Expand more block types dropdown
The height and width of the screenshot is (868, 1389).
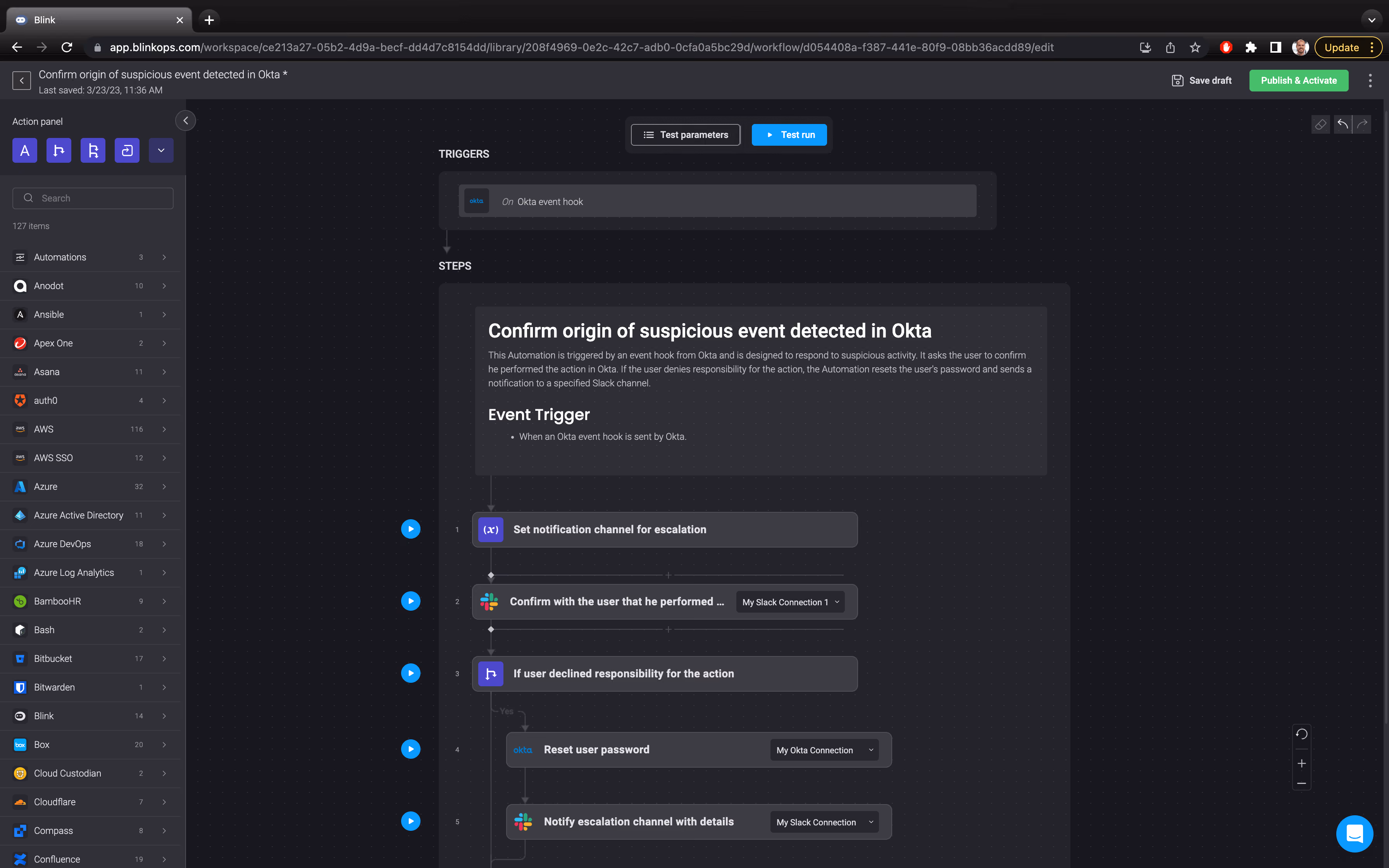[x=161, y=150]
